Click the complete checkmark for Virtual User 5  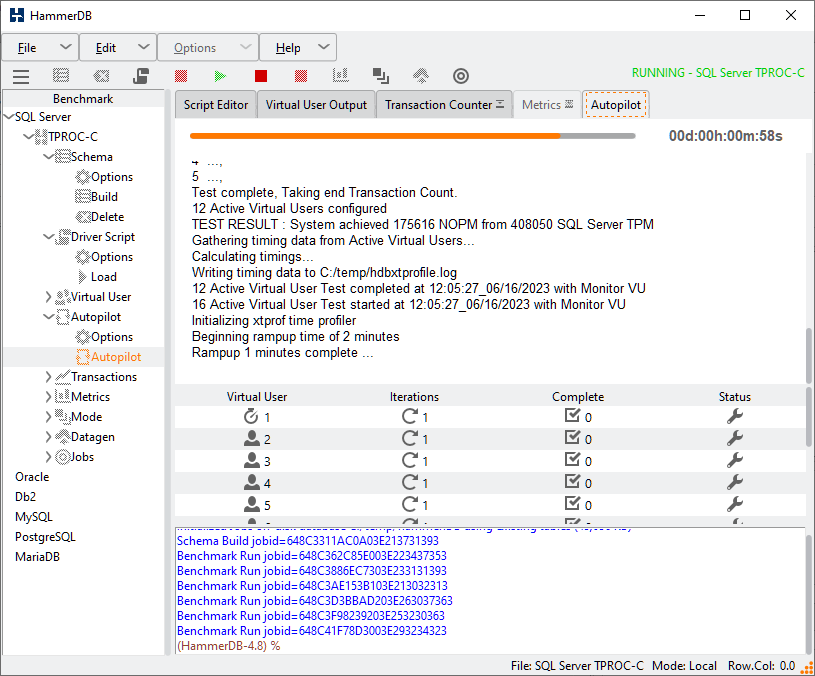tap(572, 503)
